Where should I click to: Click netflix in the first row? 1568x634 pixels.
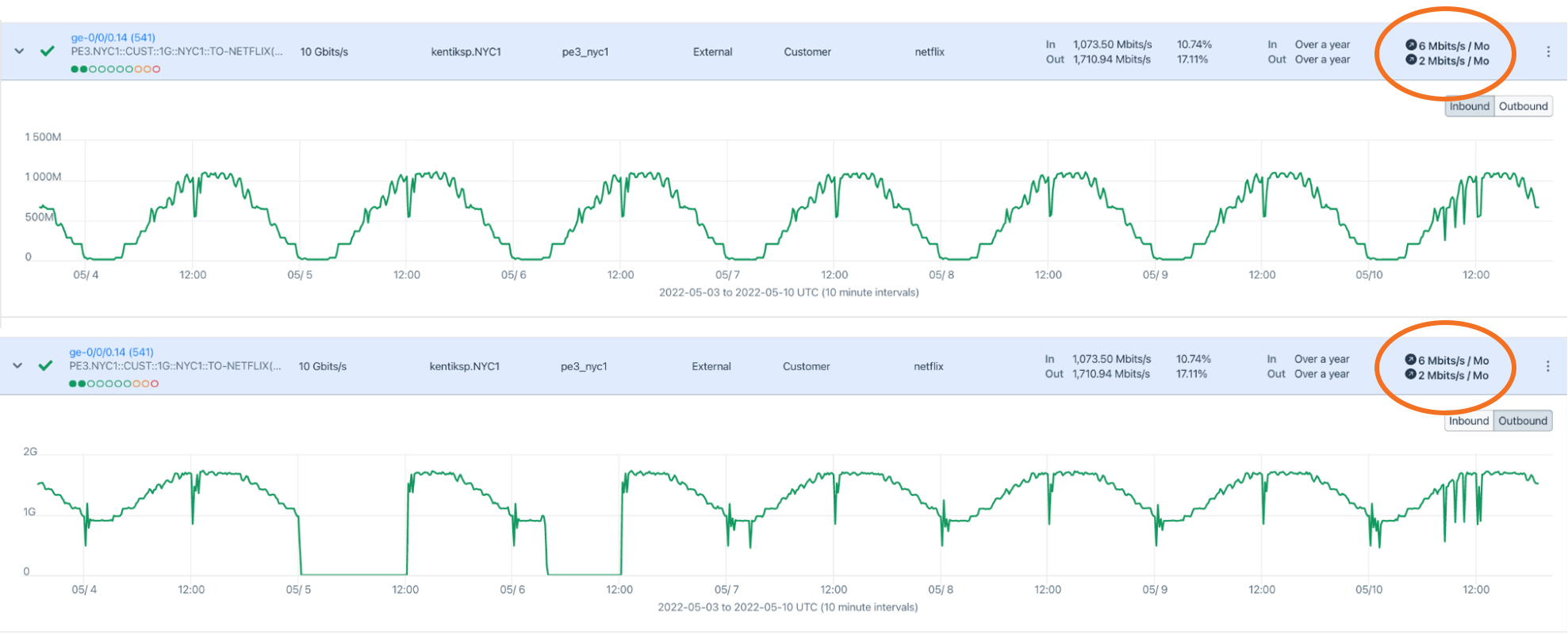pos(930,52)
